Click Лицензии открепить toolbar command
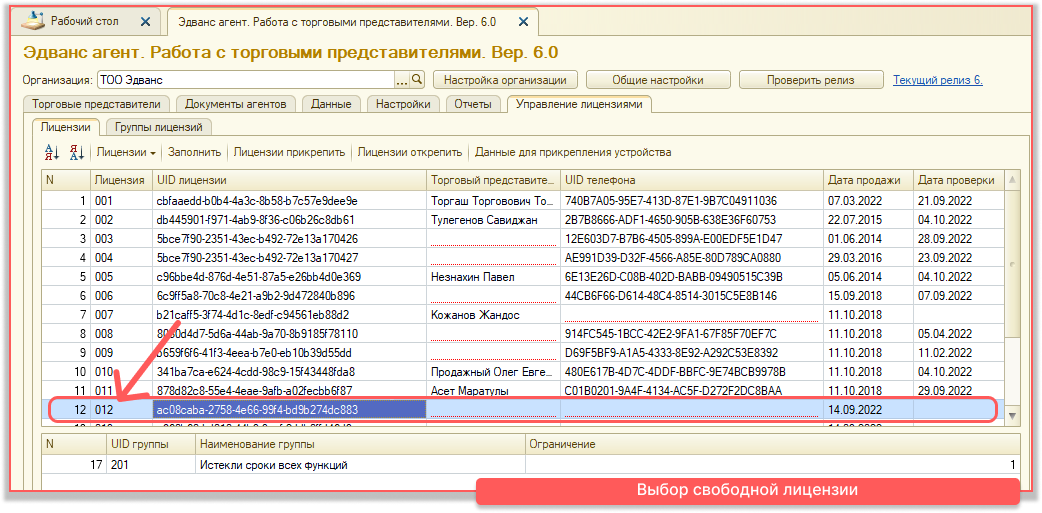The image size is (1042, 513). click(409, 152)
